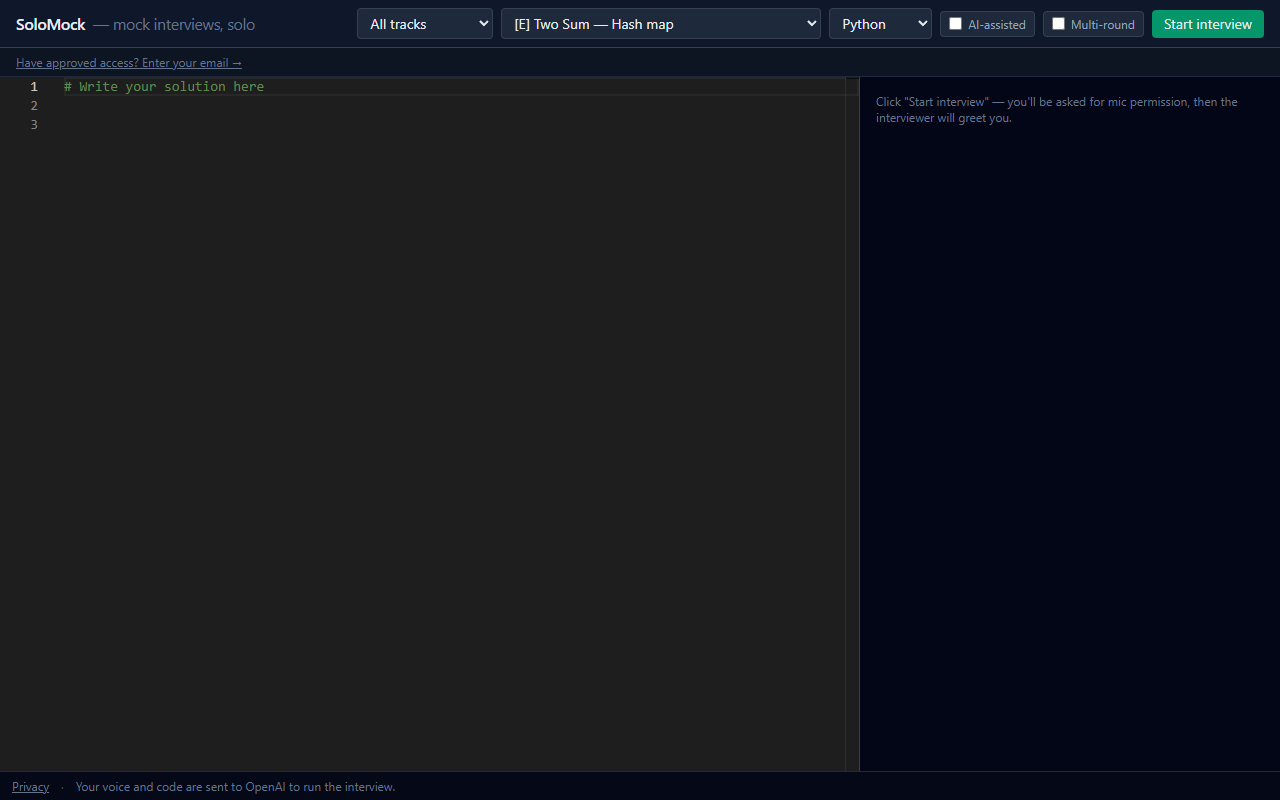Screen dimensions: 1280x800
Task: Enable the AI-assisted checkbox
Action: click(956, 24)
